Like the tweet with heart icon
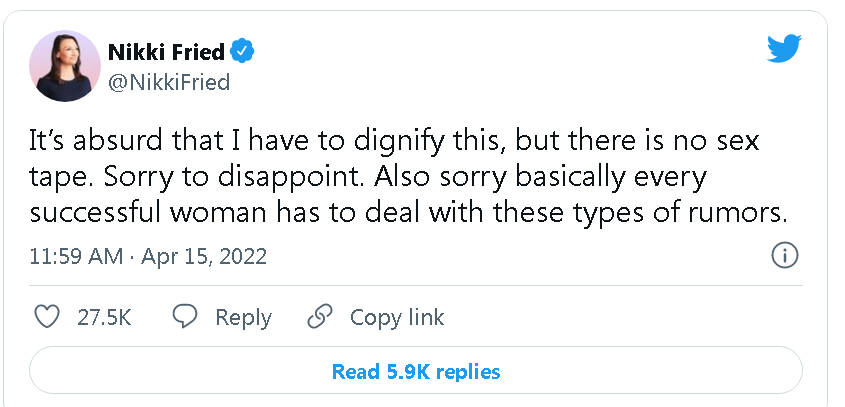Image resolution: width=845 pixels, height=407 pixels. [47, 316]
